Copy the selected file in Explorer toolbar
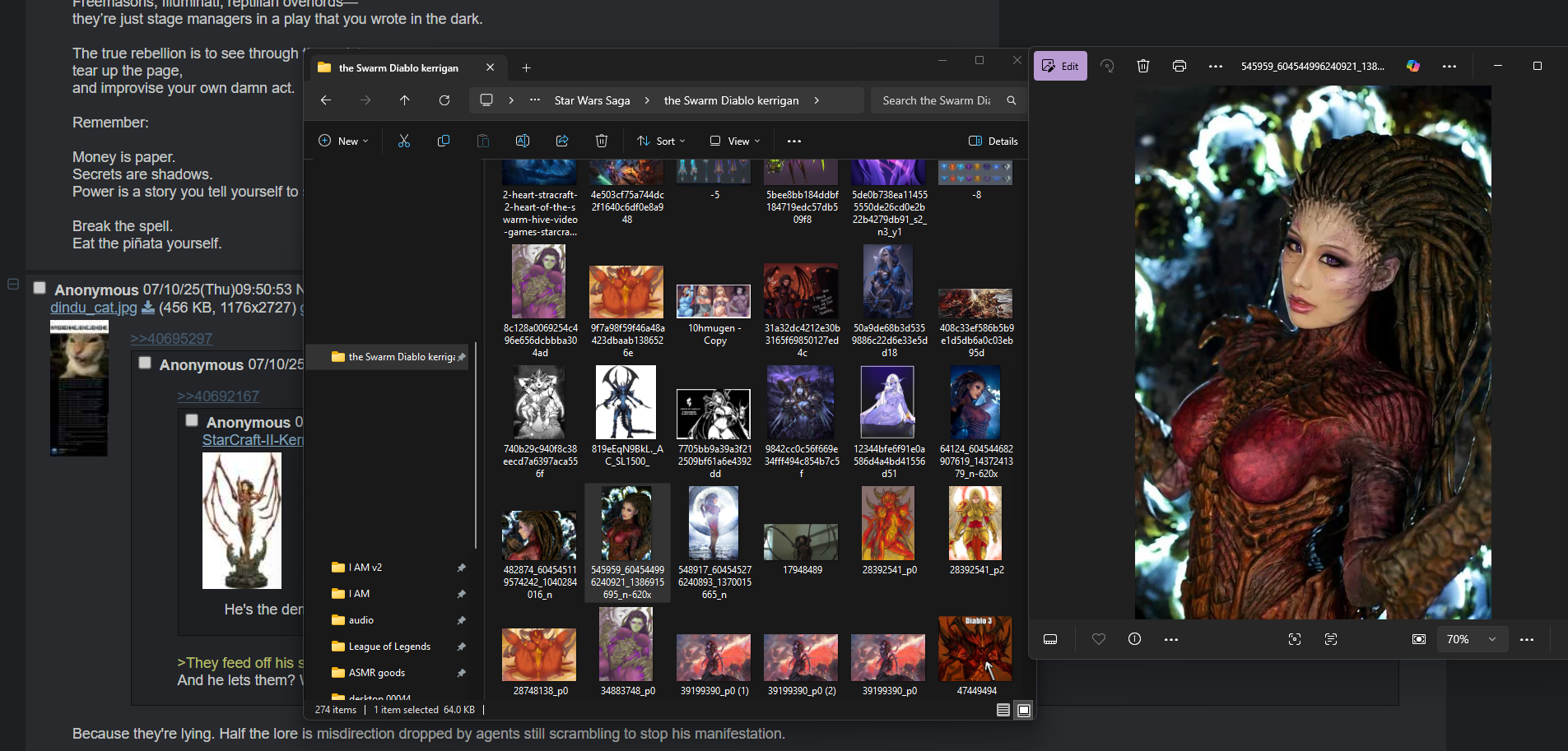This screenshot has width=1568, height=751. (x=444, y=141)
